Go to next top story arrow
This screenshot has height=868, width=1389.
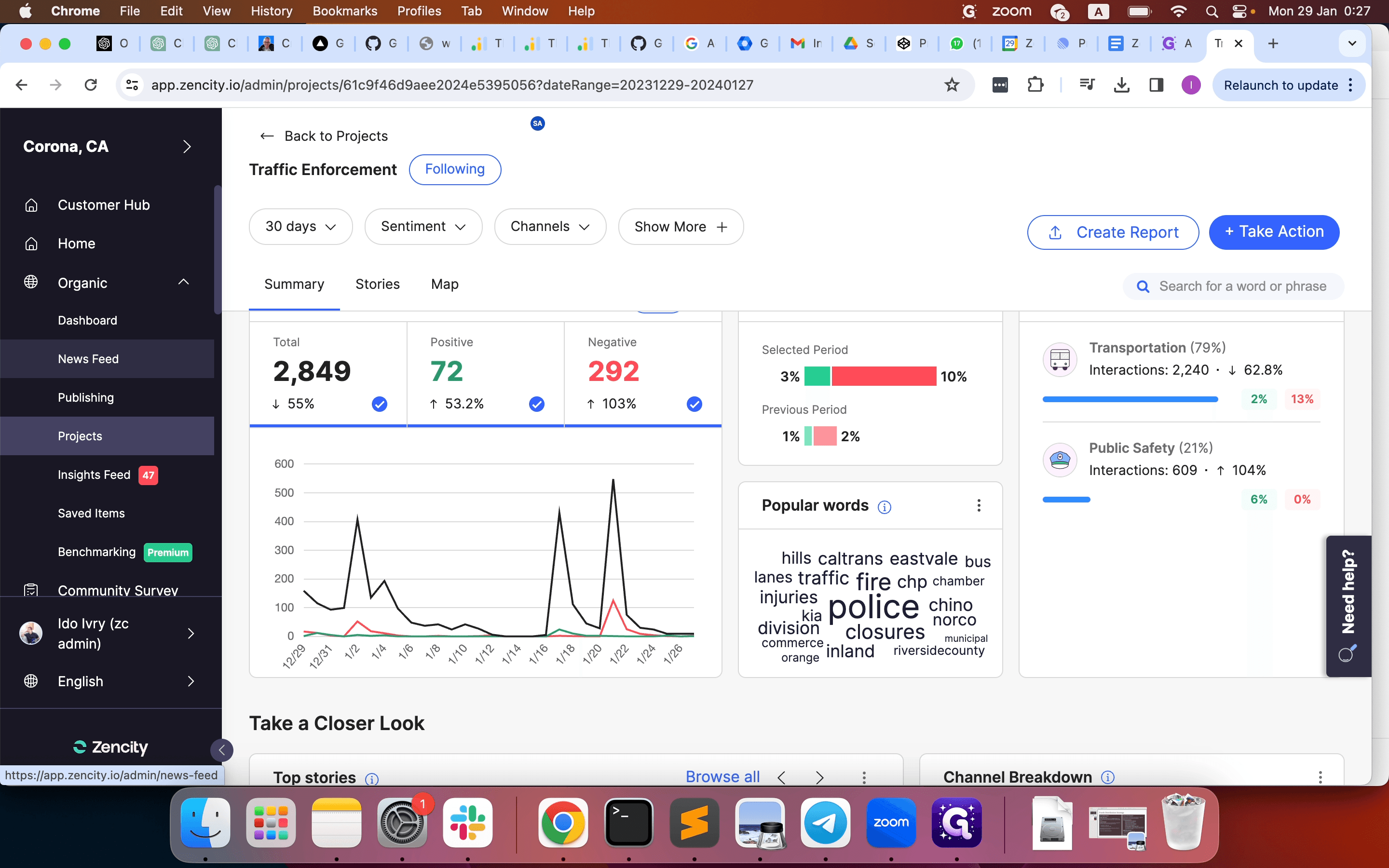click(819, 777)
